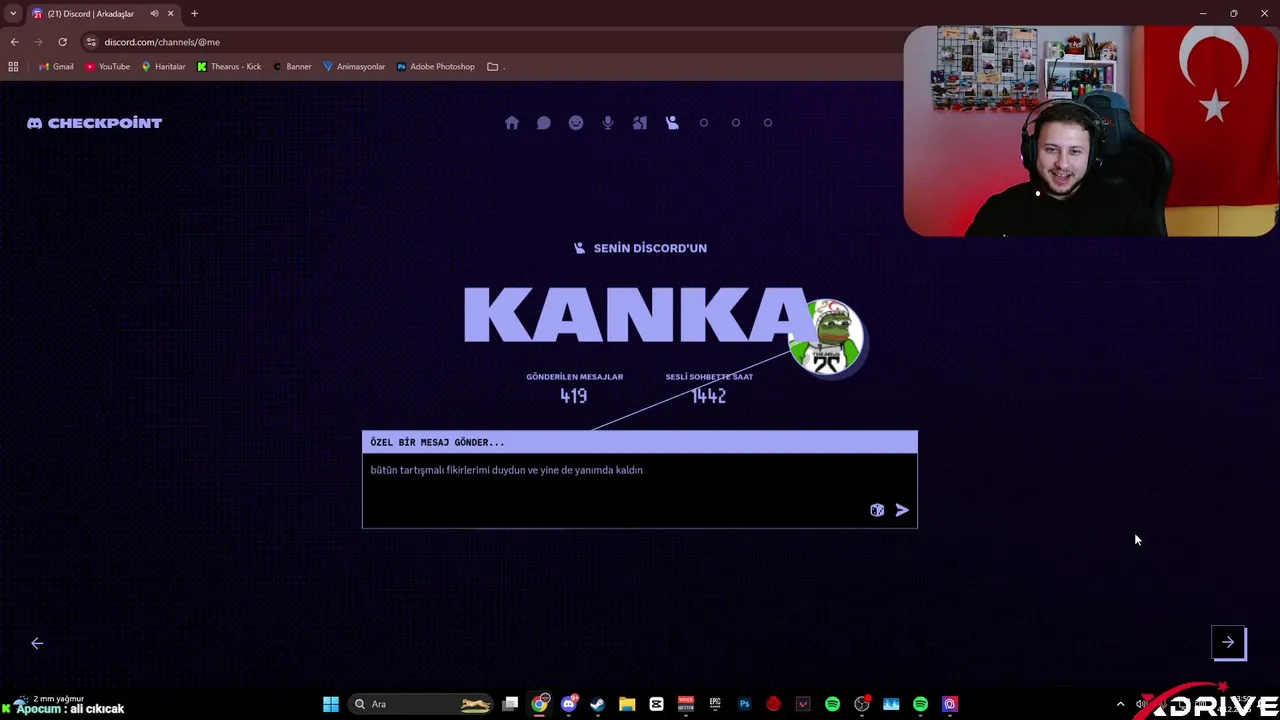The height and width of the screenshot is (720, 1280).
Task: Jump to the chat bubble messages step
Action: point(544,123)
